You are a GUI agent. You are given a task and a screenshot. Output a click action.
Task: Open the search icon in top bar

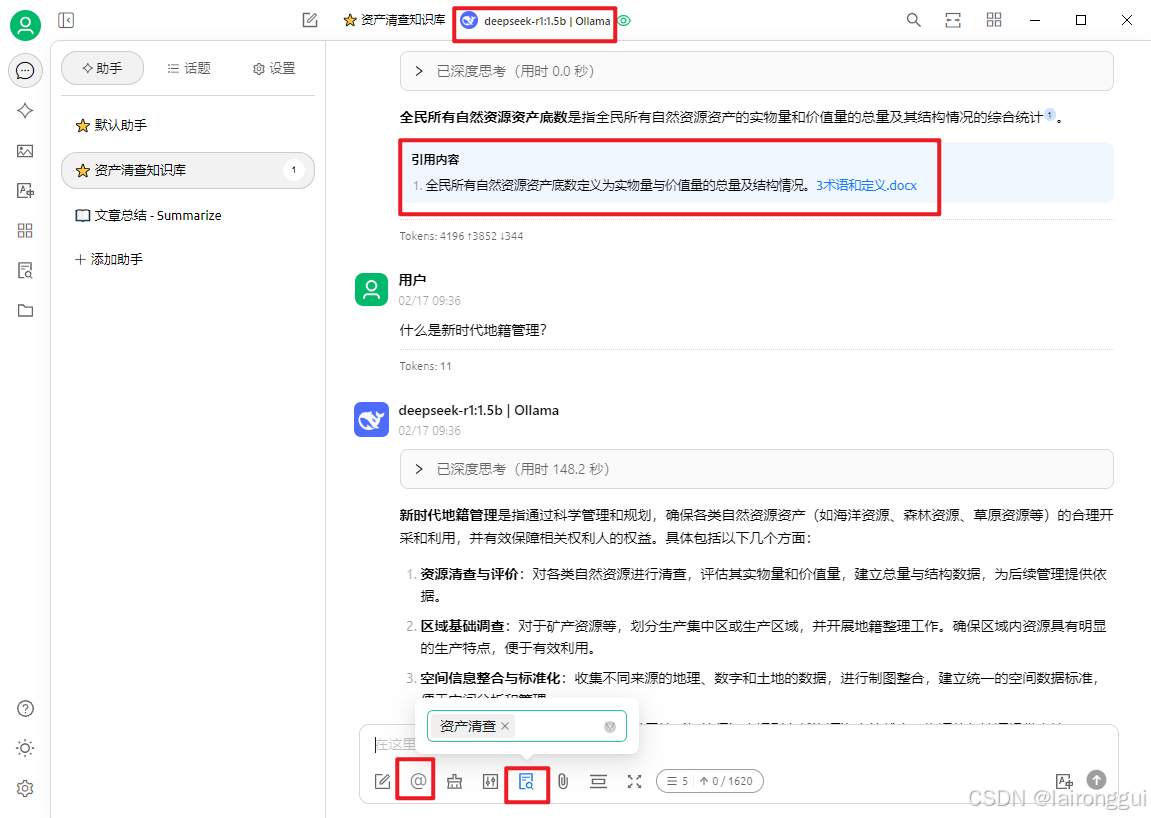(913, 21)
